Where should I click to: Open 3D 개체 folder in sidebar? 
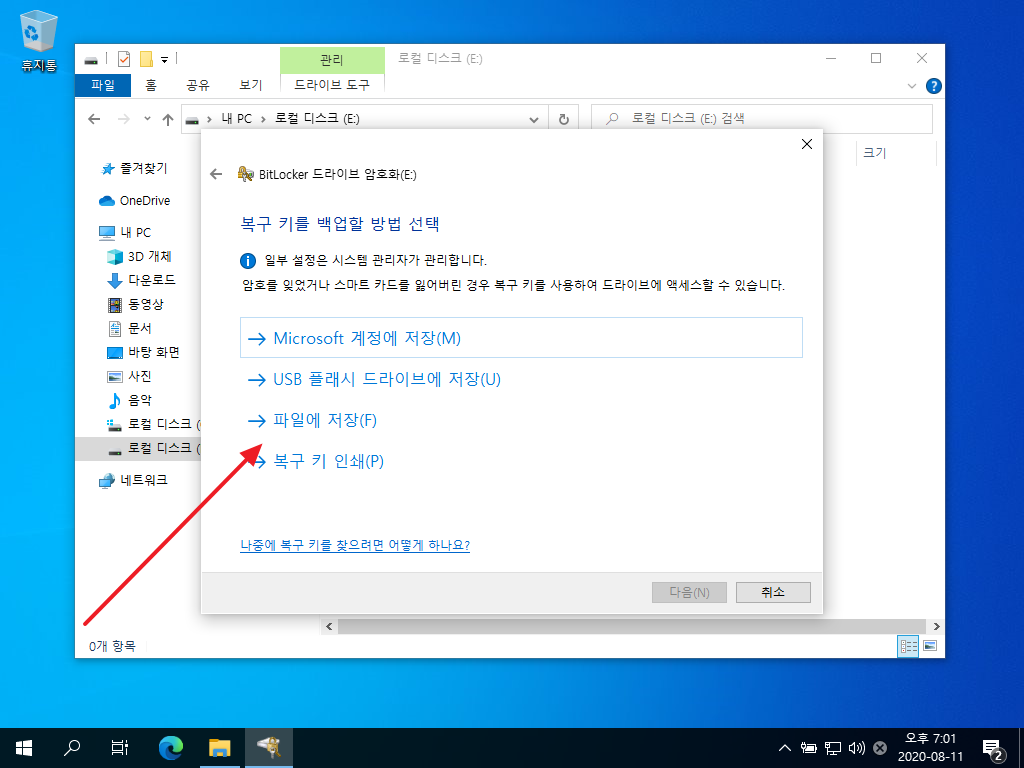tap(138, 257)
